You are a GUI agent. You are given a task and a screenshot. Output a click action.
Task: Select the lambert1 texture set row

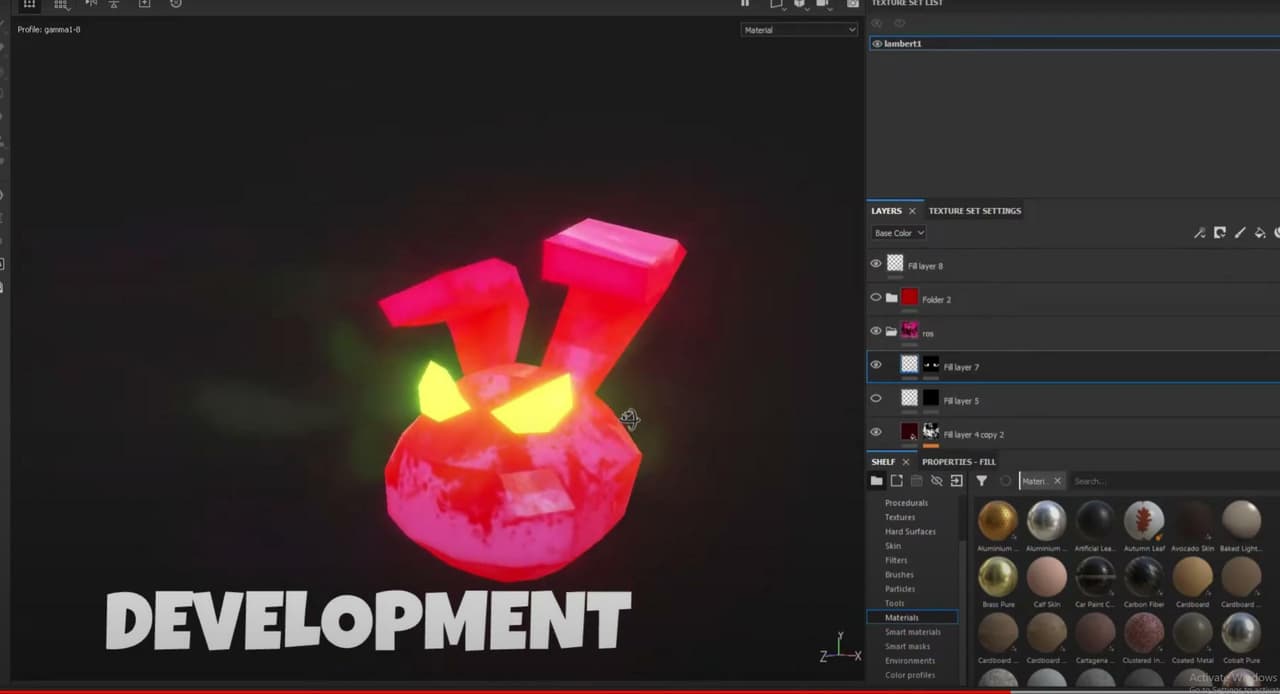[x=1074, y=44]
